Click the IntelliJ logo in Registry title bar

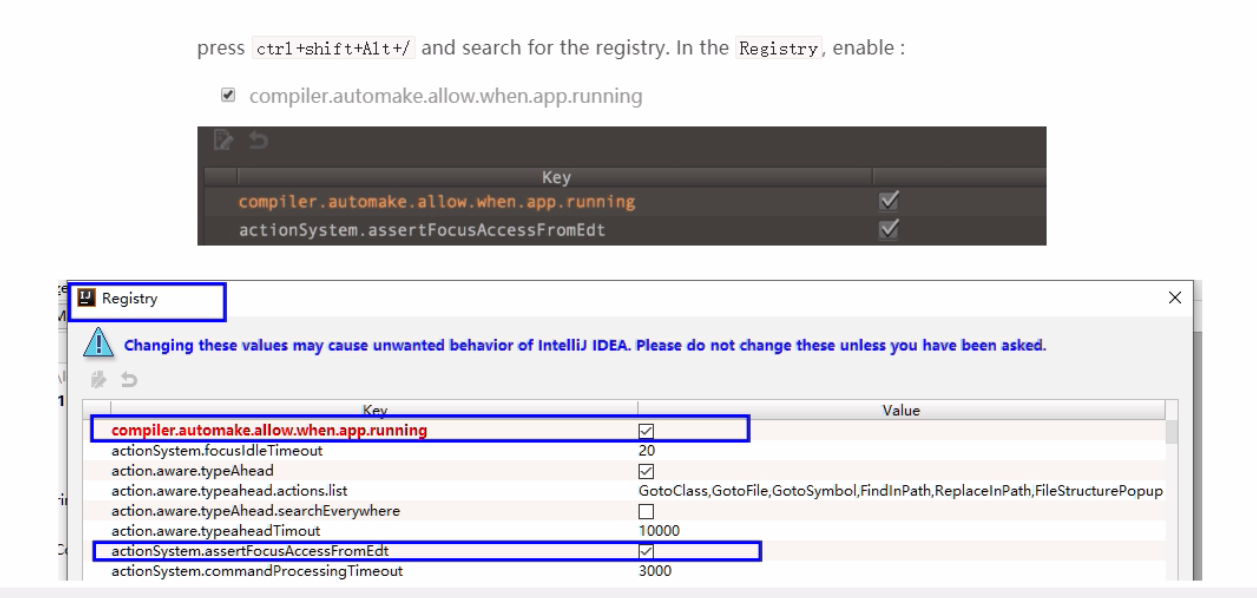[x=89, y=298]
